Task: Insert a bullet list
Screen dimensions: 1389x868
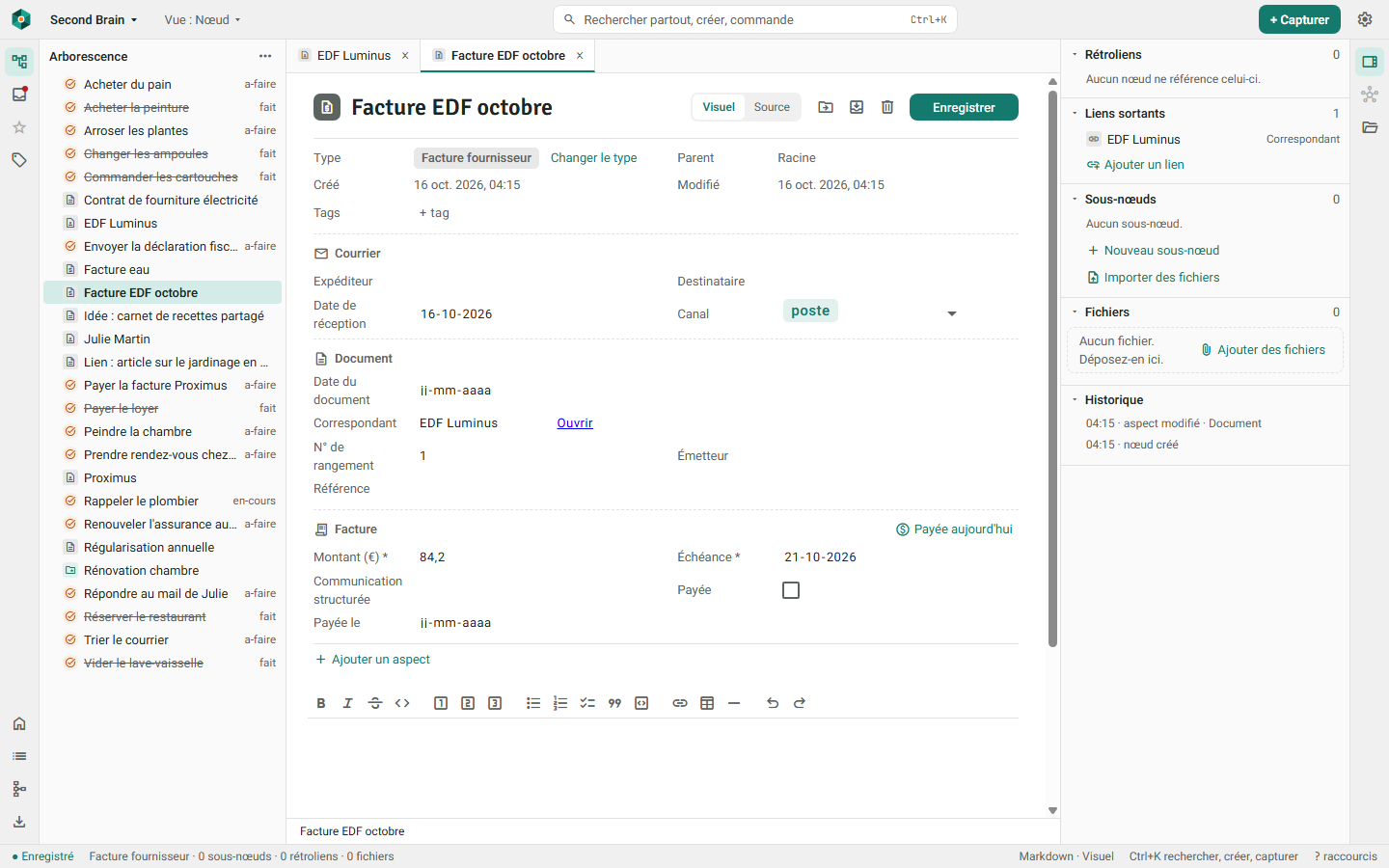Action: pyautogui.click(x=533, y=703)
